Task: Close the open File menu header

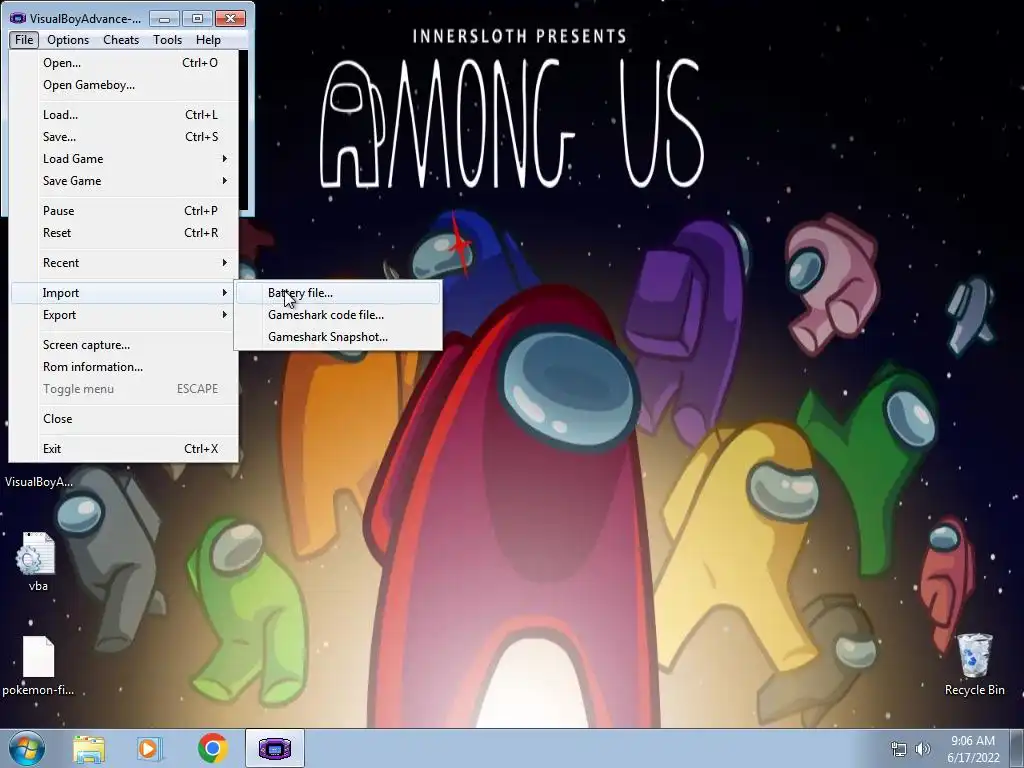Action: pos(24,40)
